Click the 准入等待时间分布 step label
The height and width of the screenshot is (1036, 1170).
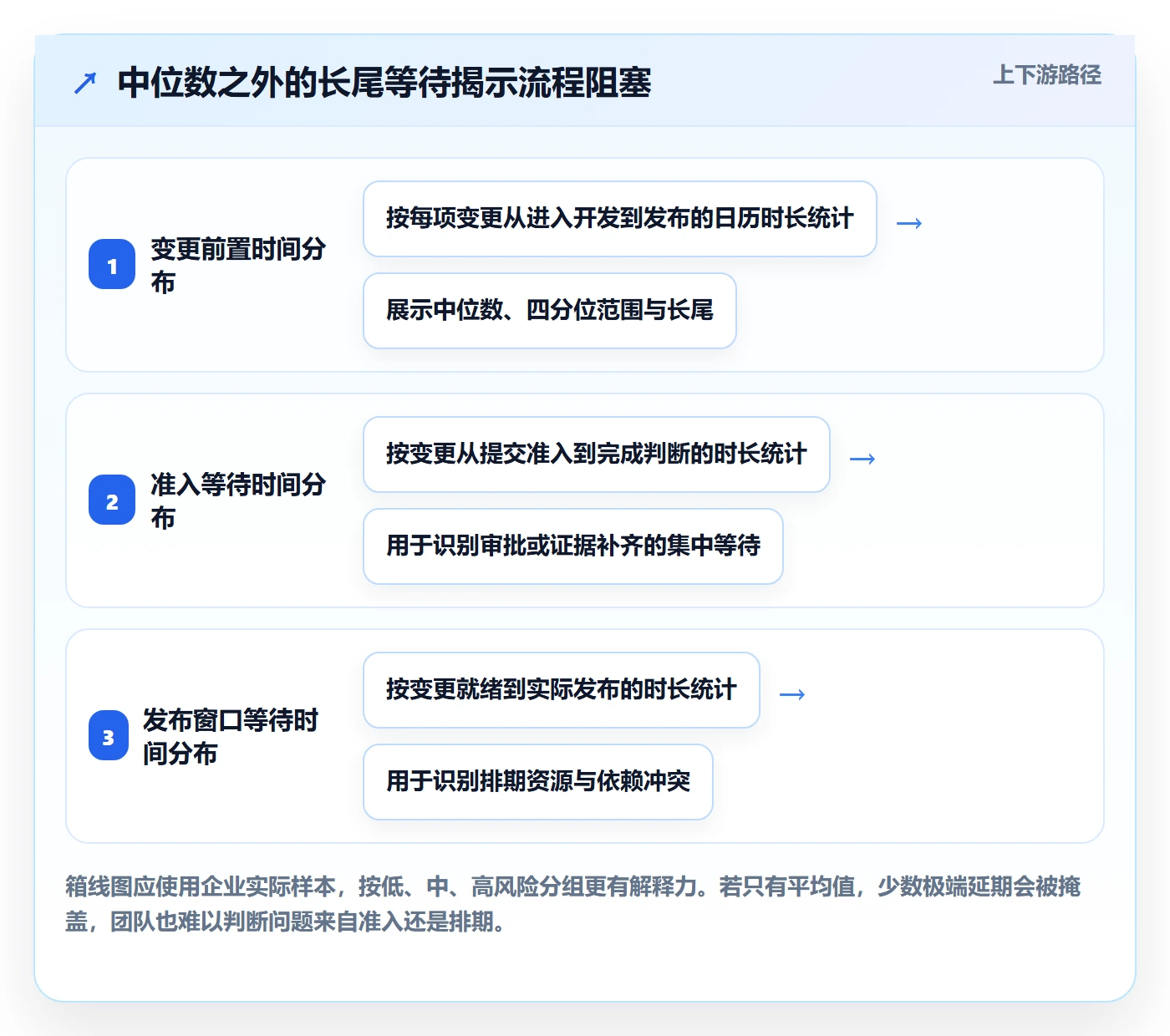click(x=238, y=500)
